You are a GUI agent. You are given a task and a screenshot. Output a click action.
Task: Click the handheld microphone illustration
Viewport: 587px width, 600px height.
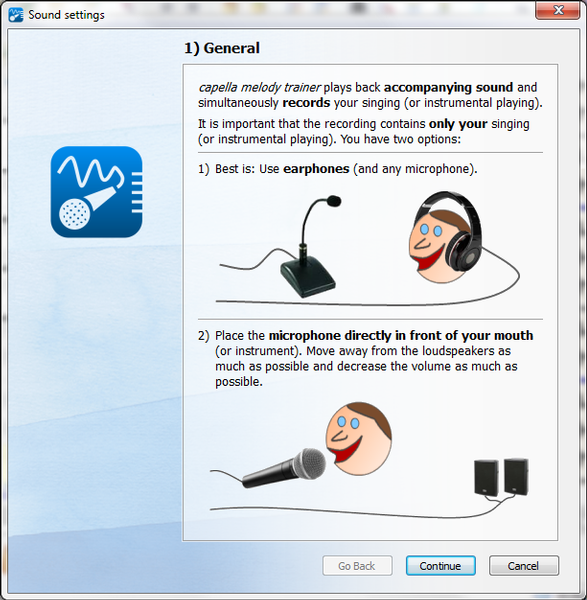284,468
